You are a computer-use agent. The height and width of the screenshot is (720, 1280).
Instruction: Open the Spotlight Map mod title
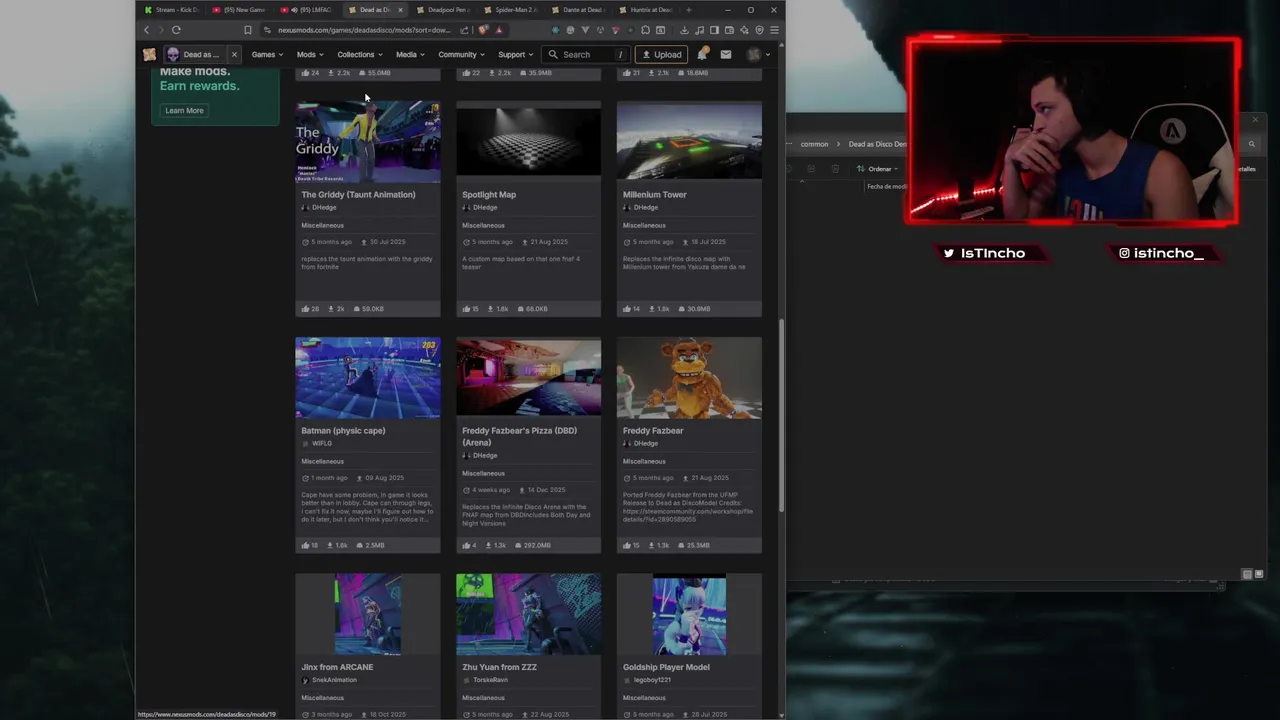[489, 195]
